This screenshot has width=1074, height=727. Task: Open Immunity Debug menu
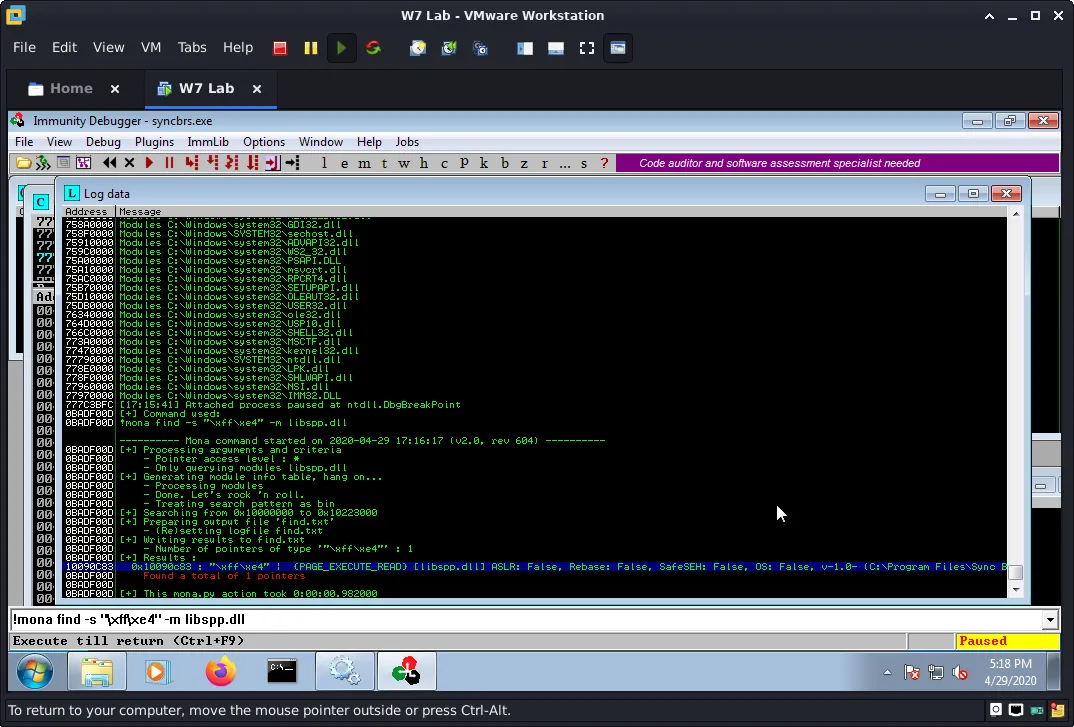103,142
